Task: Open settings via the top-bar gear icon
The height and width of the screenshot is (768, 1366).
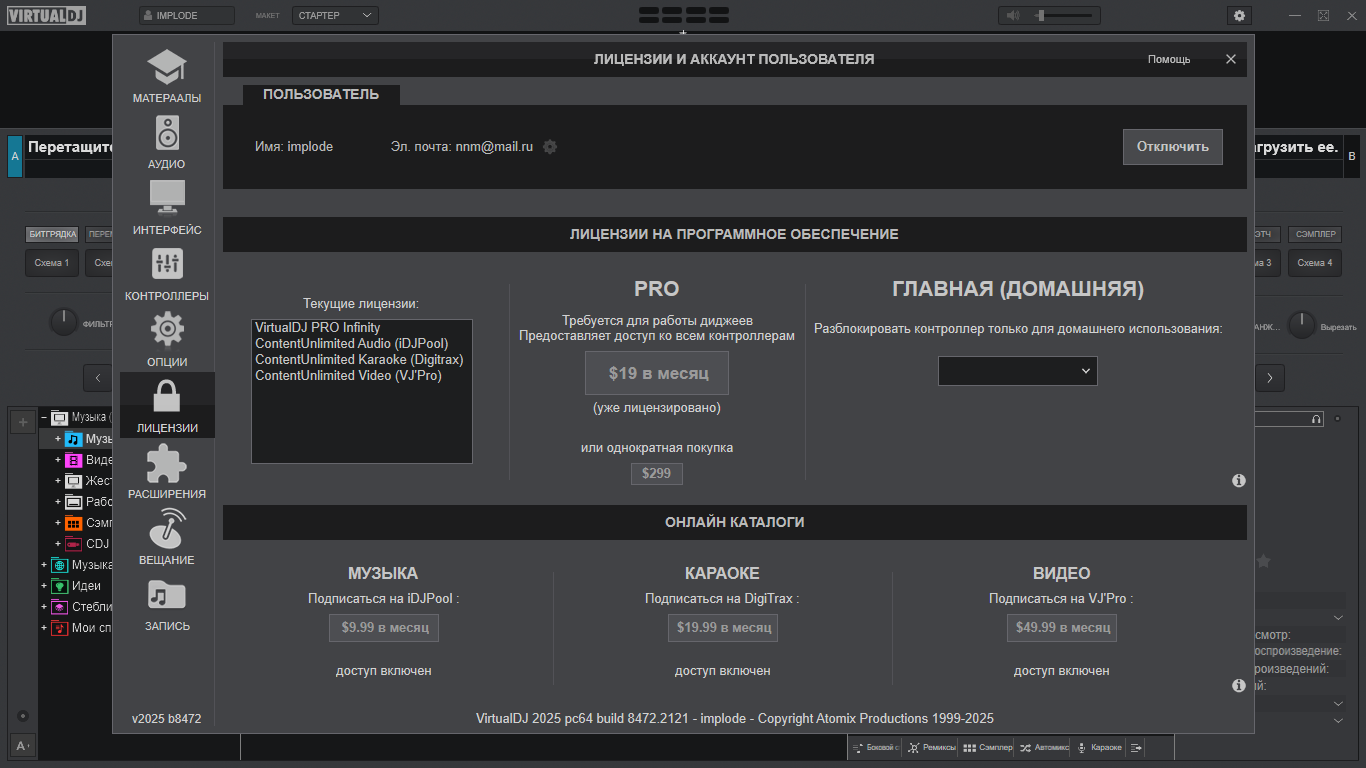Action: click(x=1240, y=15)
